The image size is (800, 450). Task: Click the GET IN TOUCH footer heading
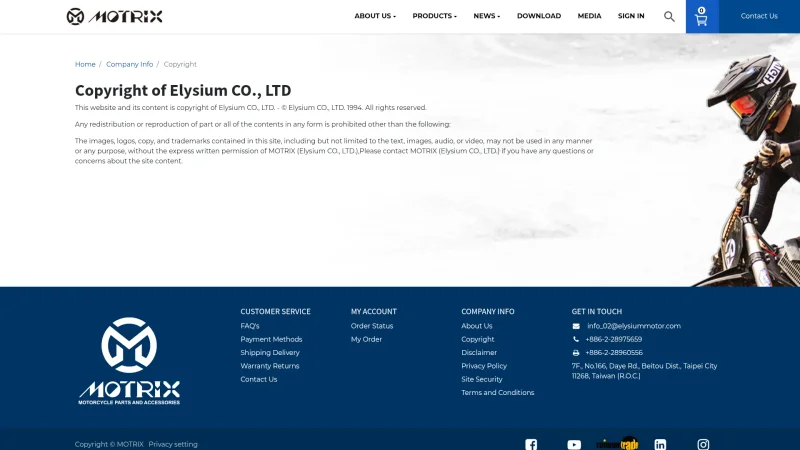(596, 311)
